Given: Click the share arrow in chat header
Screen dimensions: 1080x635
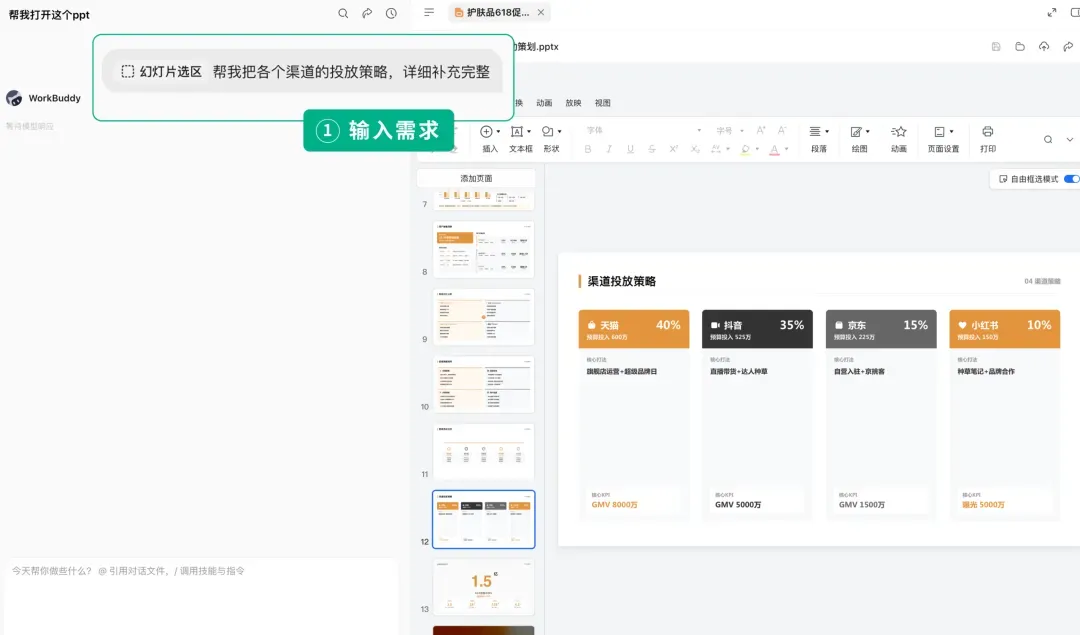Looking at the screenshot, I should click(x=367, y=13).
